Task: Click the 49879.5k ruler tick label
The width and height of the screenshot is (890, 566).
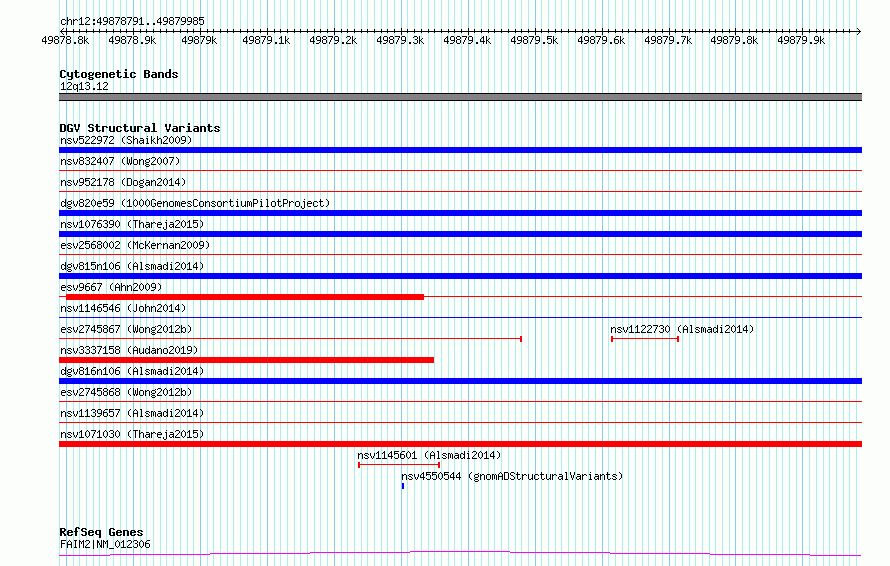Action: 534,40
